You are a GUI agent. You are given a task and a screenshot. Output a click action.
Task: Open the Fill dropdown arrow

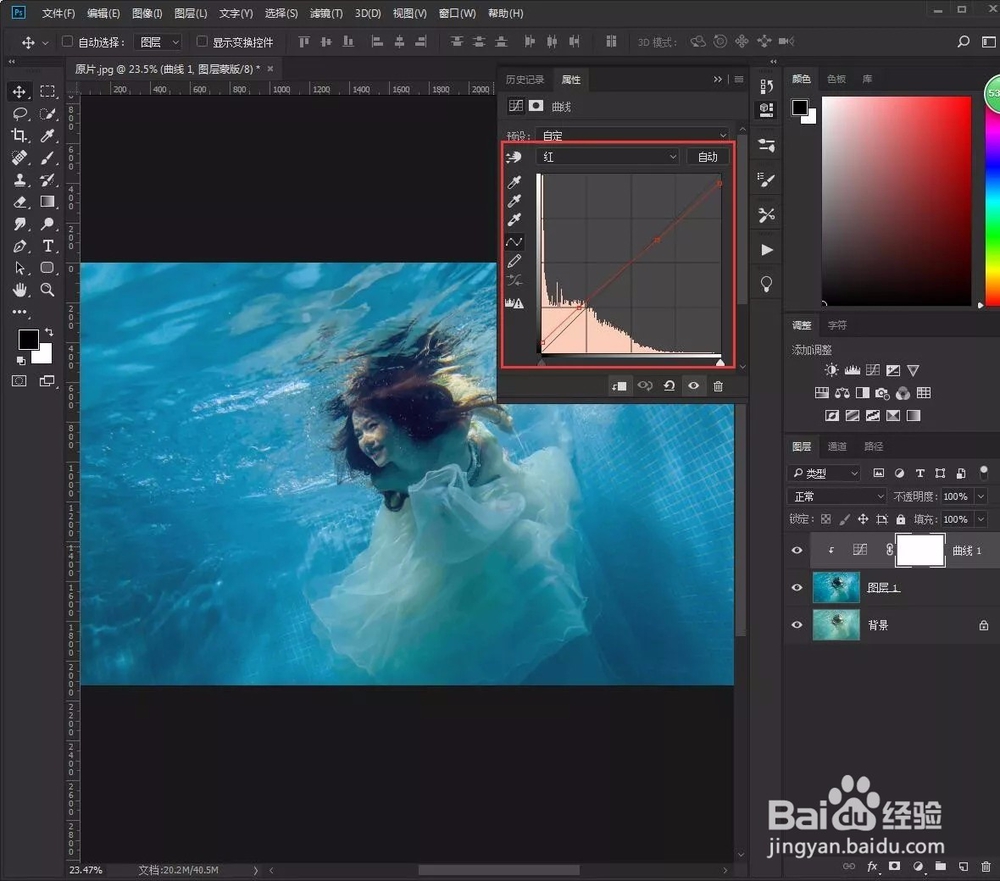[981, 519]
